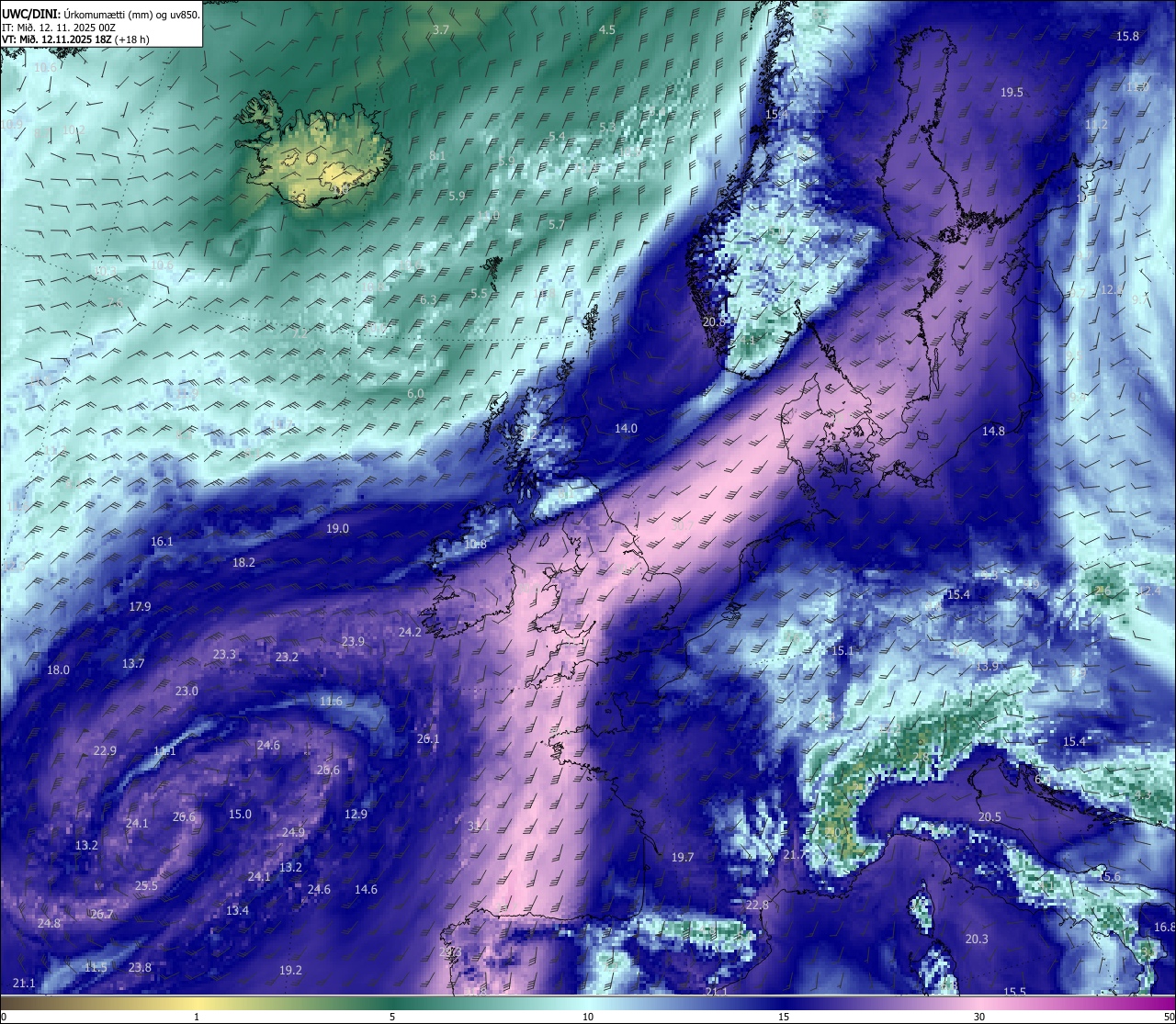Click the '30' tick on the color scale
Screen dimensions: 1176x1024
pyautogui.click(x=979, y=1017)
